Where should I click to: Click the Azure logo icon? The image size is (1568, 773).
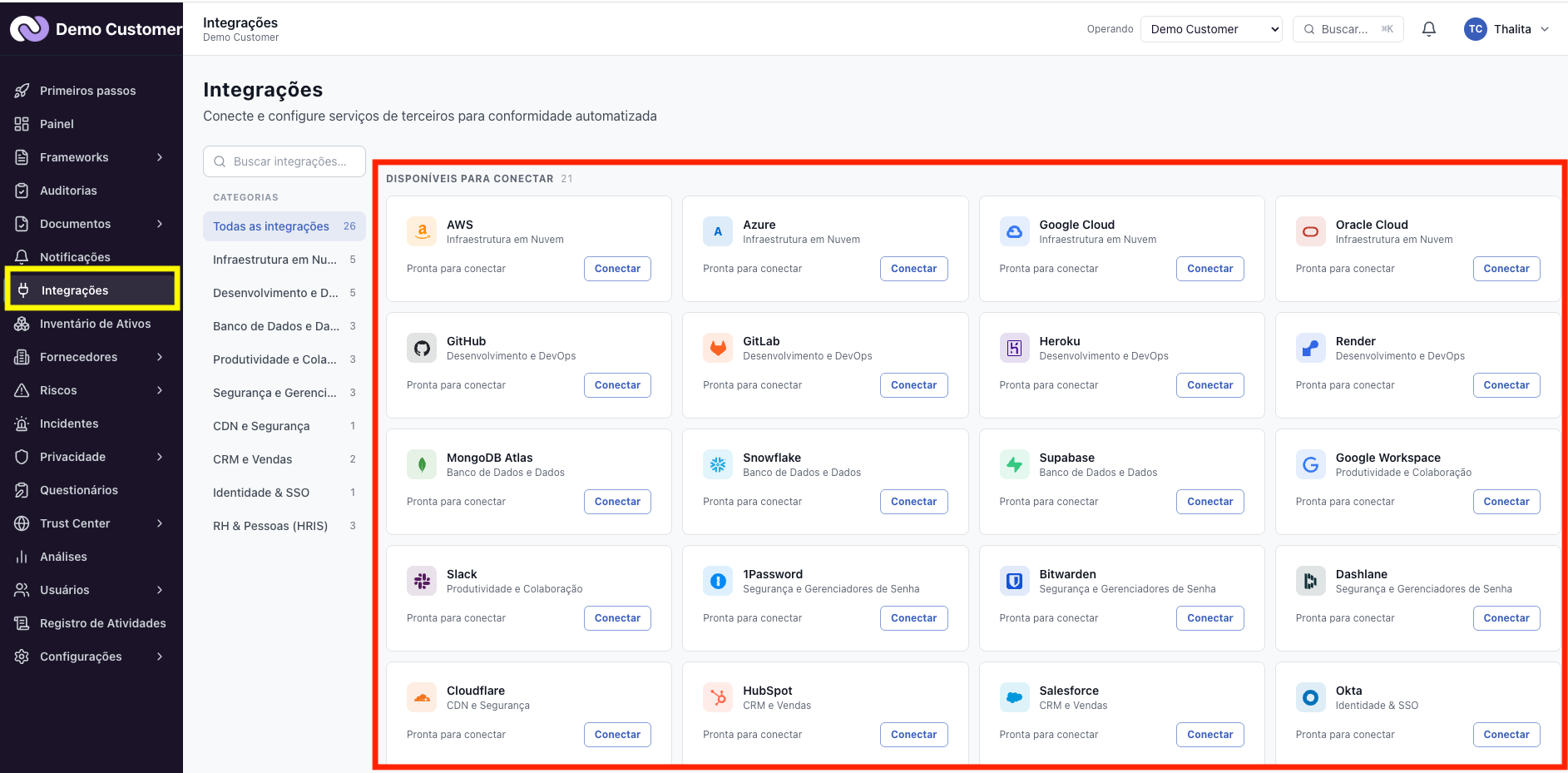tap(718, 231)
